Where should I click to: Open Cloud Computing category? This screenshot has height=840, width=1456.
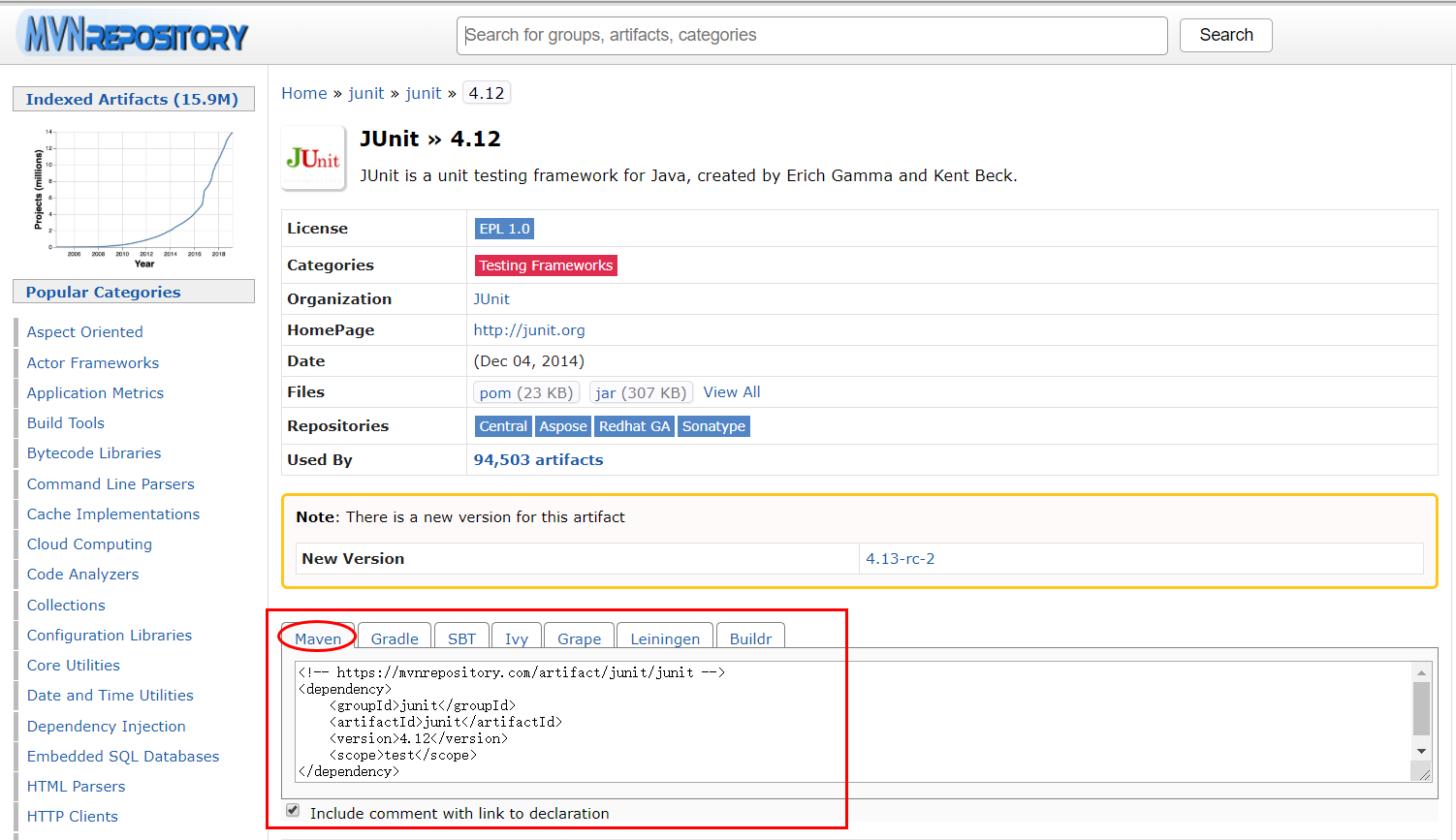[89, 544]
